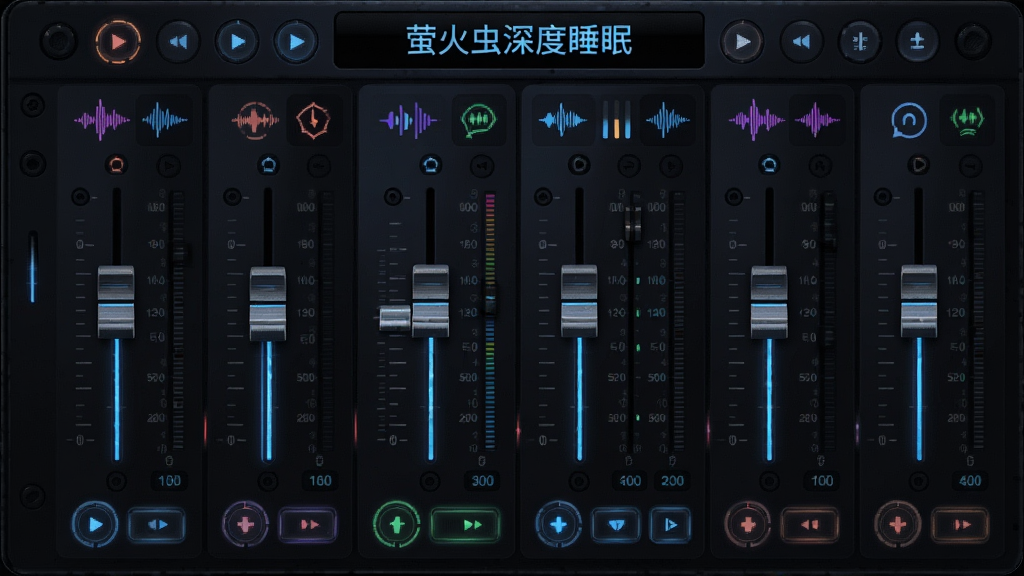Click the dark knob right of export icon

974,42
